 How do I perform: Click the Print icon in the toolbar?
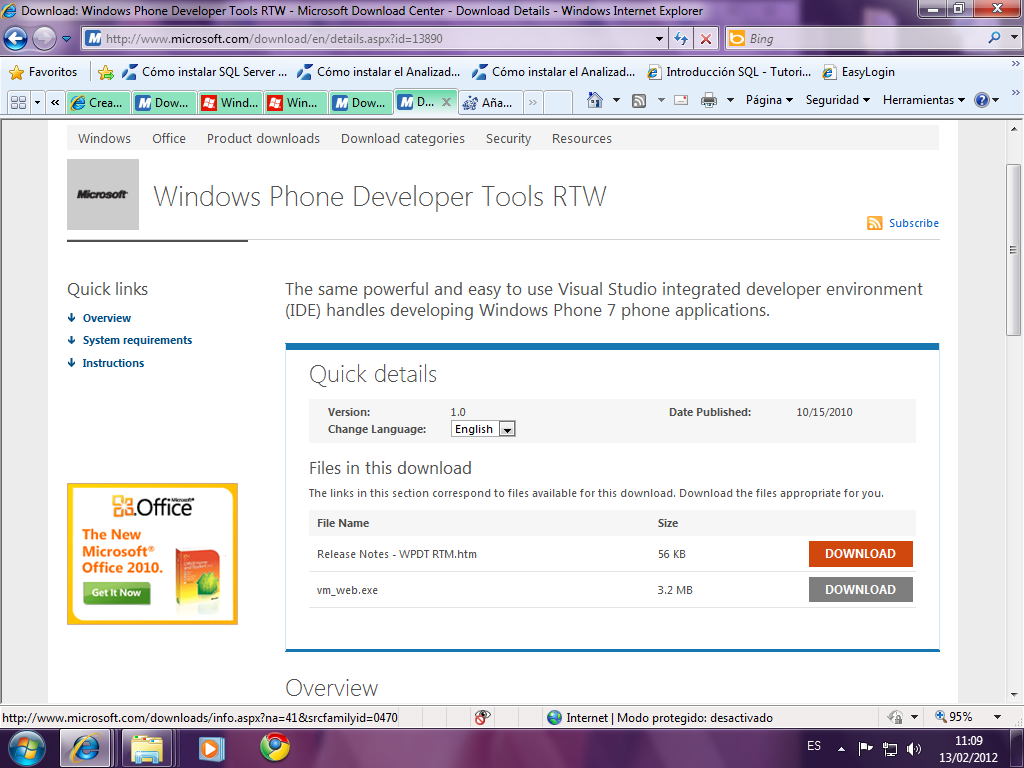point(709,100)
